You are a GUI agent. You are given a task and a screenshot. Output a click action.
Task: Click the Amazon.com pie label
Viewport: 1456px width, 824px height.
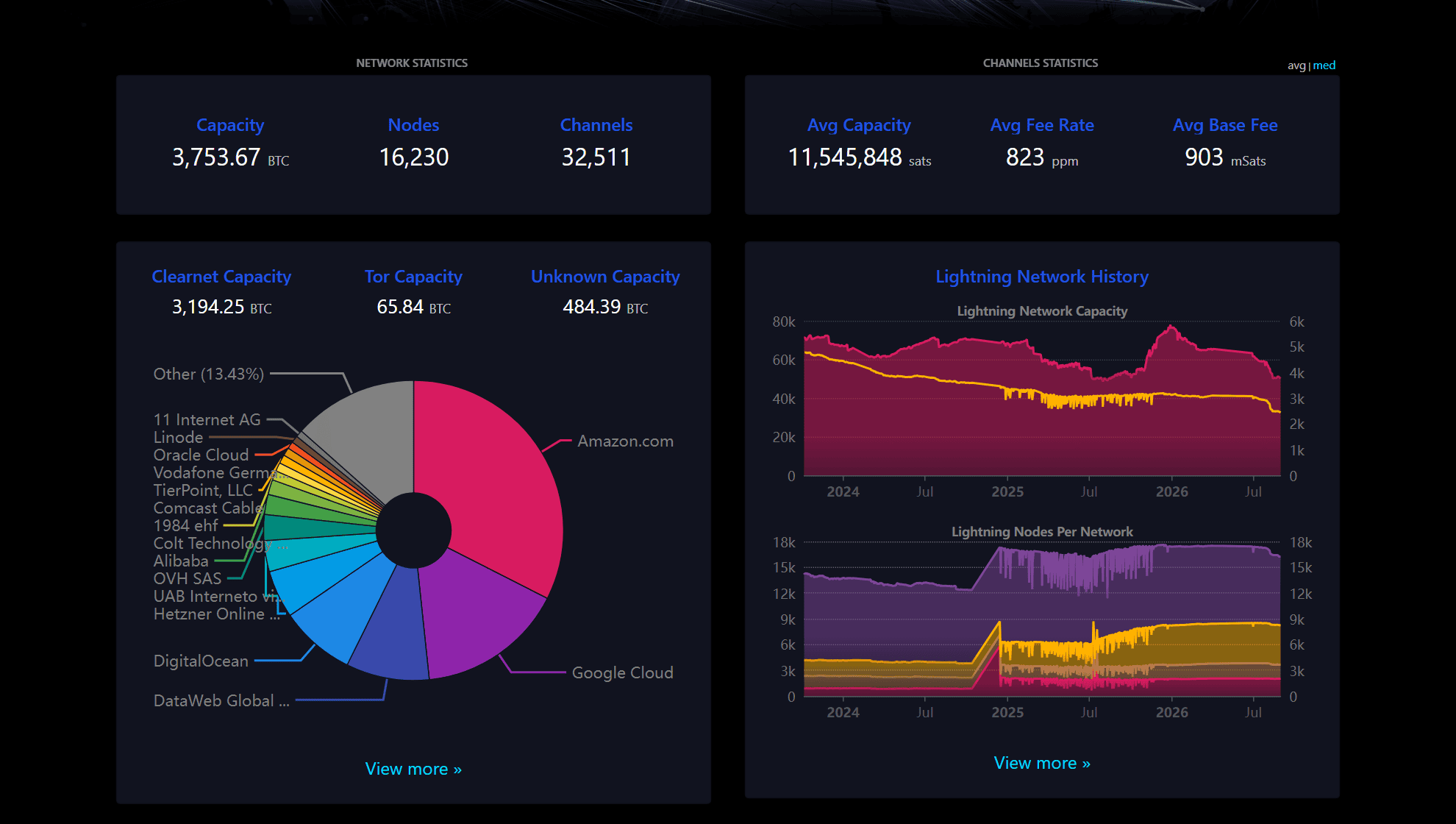(x=625, y=441)
